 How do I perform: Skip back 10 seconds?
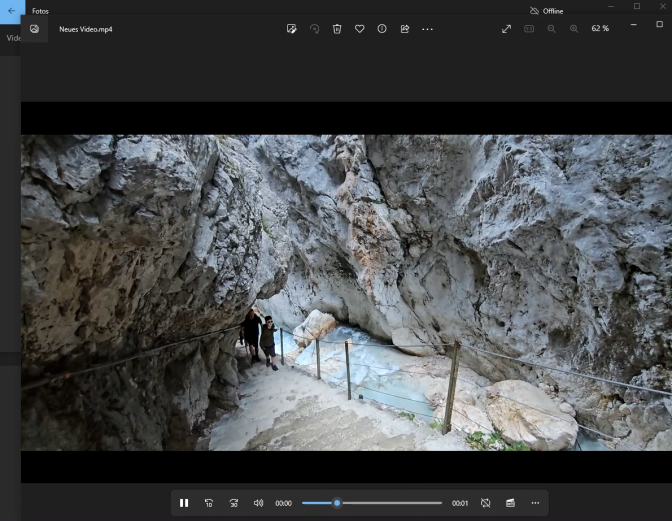[209, 503]
